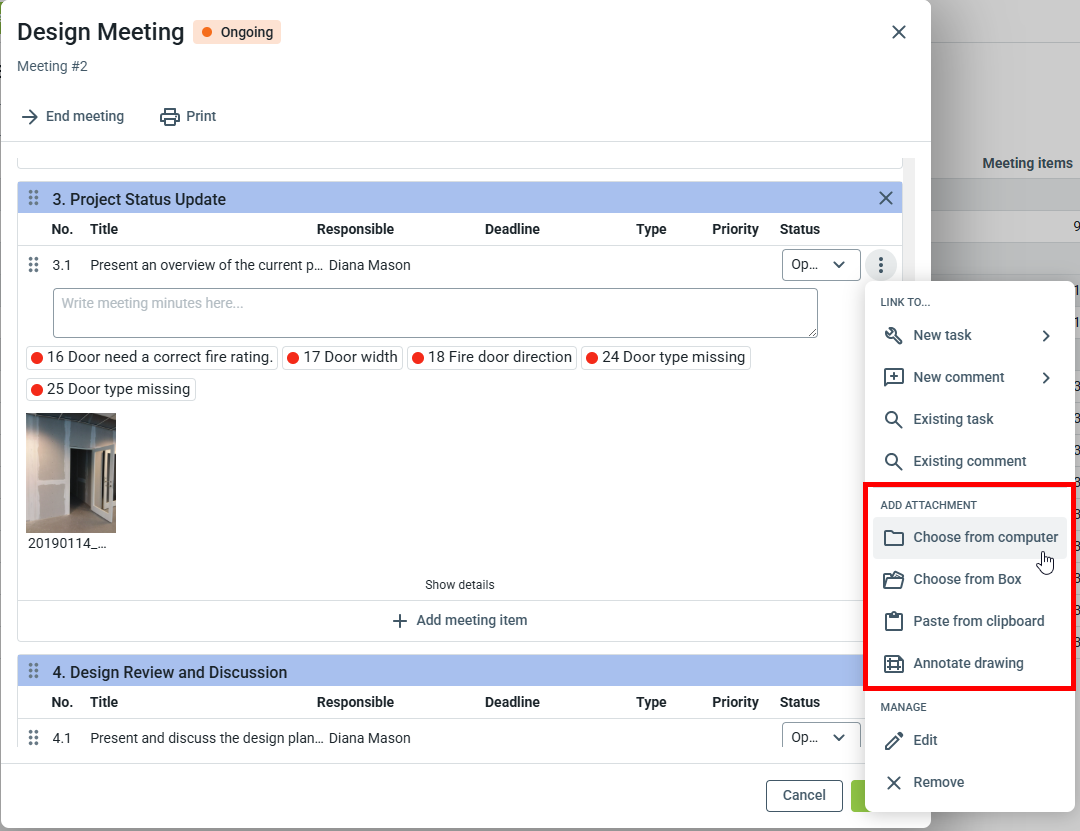Expand the New comment submenu

pos(1046,378)
